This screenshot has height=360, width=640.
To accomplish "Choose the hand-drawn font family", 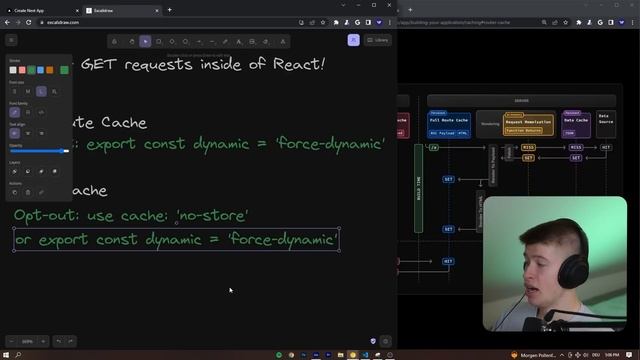I will [14, 112].
